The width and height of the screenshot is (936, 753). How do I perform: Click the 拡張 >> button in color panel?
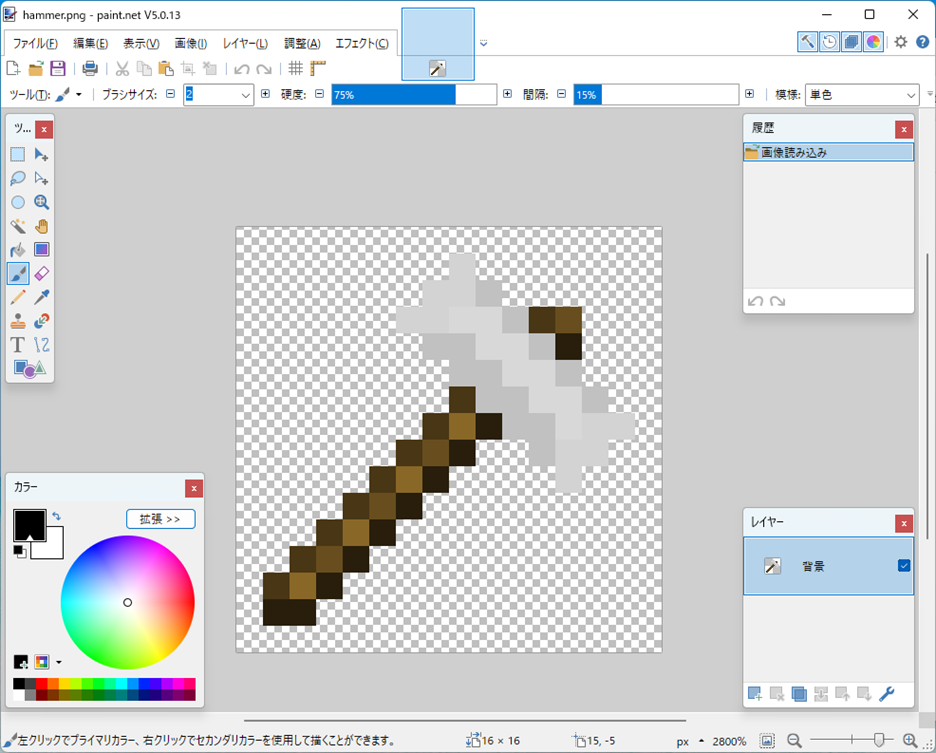tap(161, 519)
